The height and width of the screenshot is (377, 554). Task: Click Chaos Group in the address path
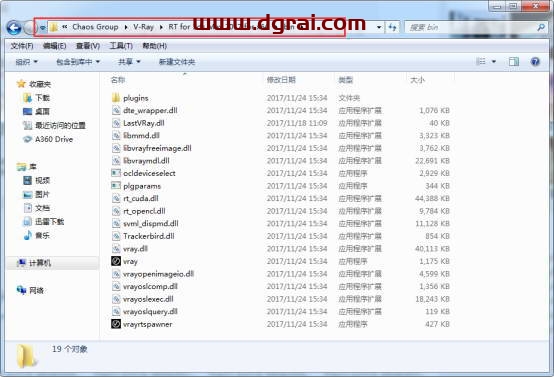click(95, 27)
